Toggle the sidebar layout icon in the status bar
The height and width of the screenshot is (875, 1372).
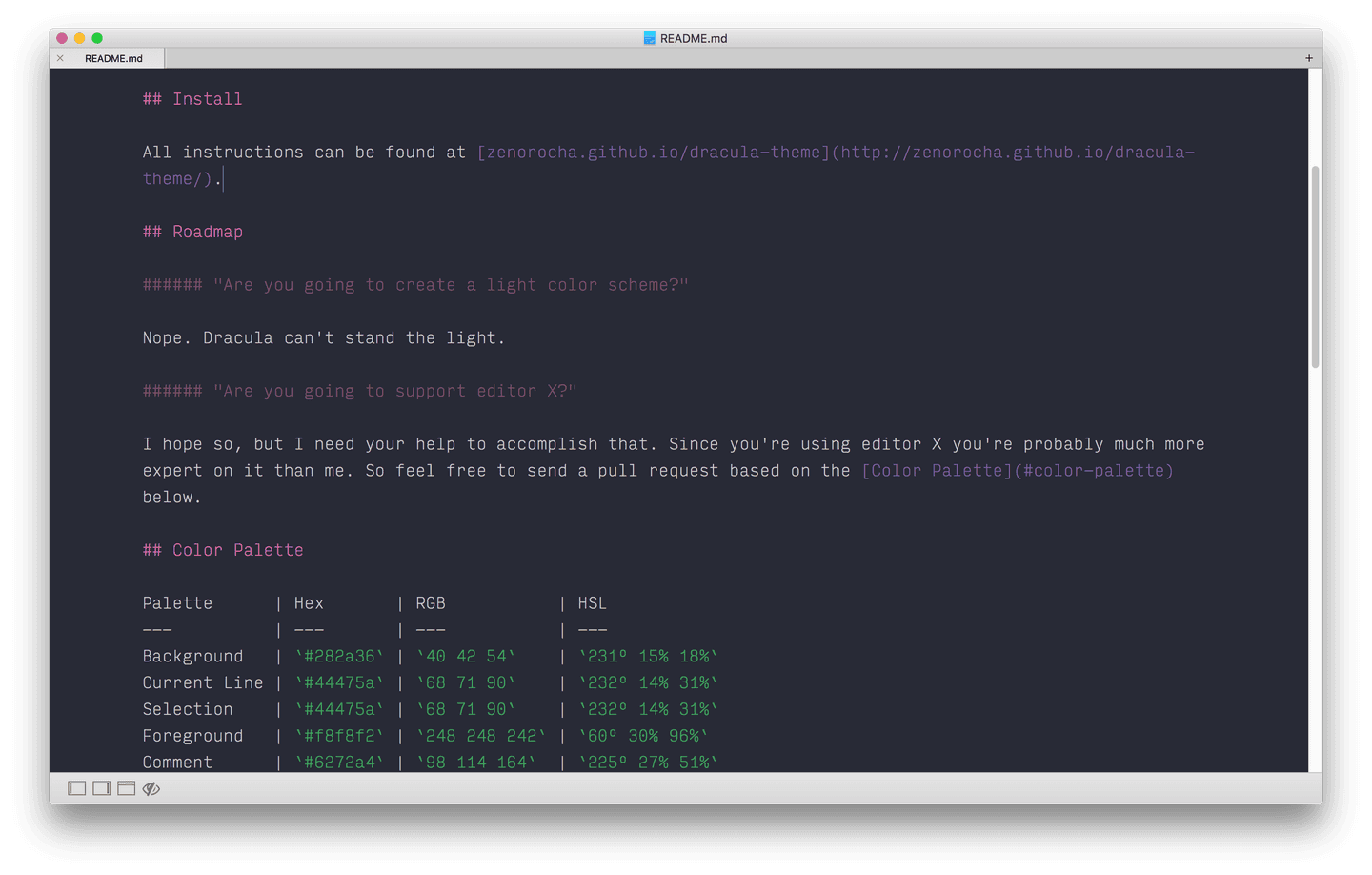pos(76,787)
